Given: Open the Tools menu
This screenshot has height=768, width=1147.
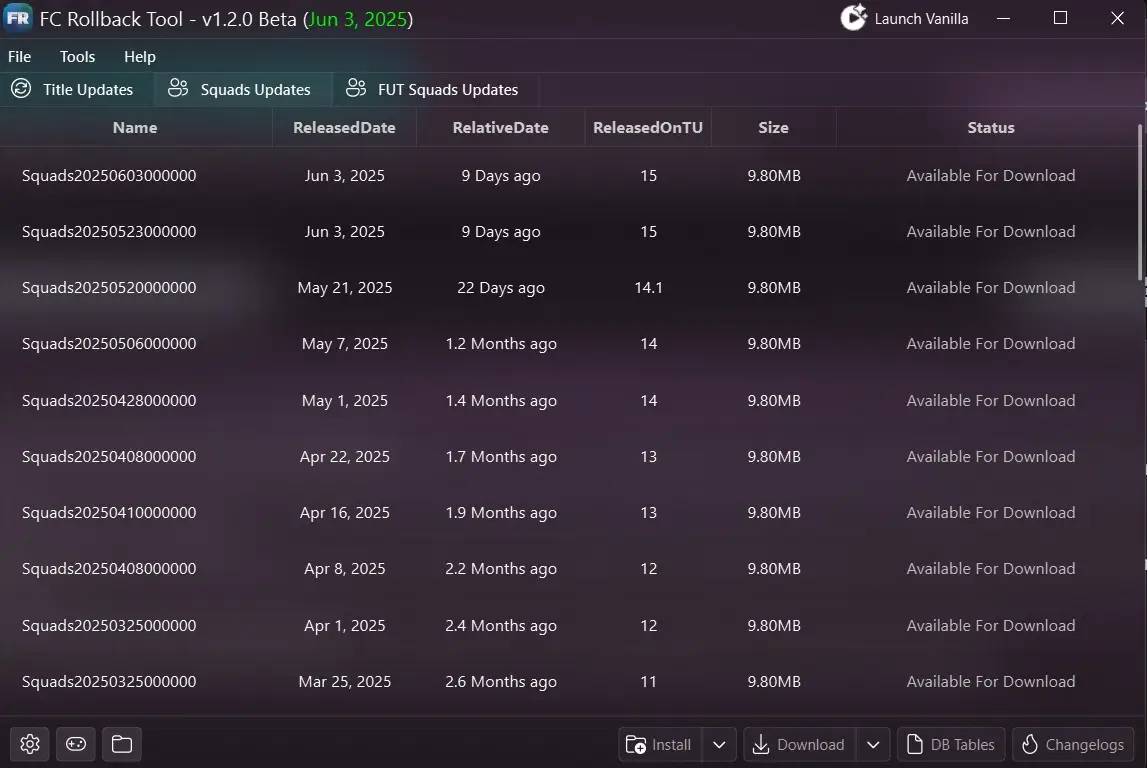Looking at the screenshot, I should pos(78,56).
